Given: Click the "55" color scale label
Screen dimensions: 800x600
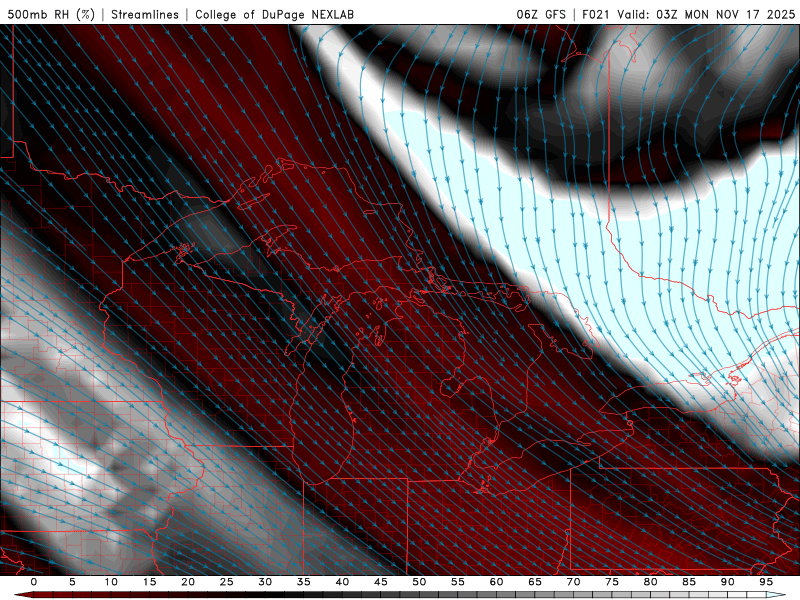Looking at the screenshot, I should [458, 582].
